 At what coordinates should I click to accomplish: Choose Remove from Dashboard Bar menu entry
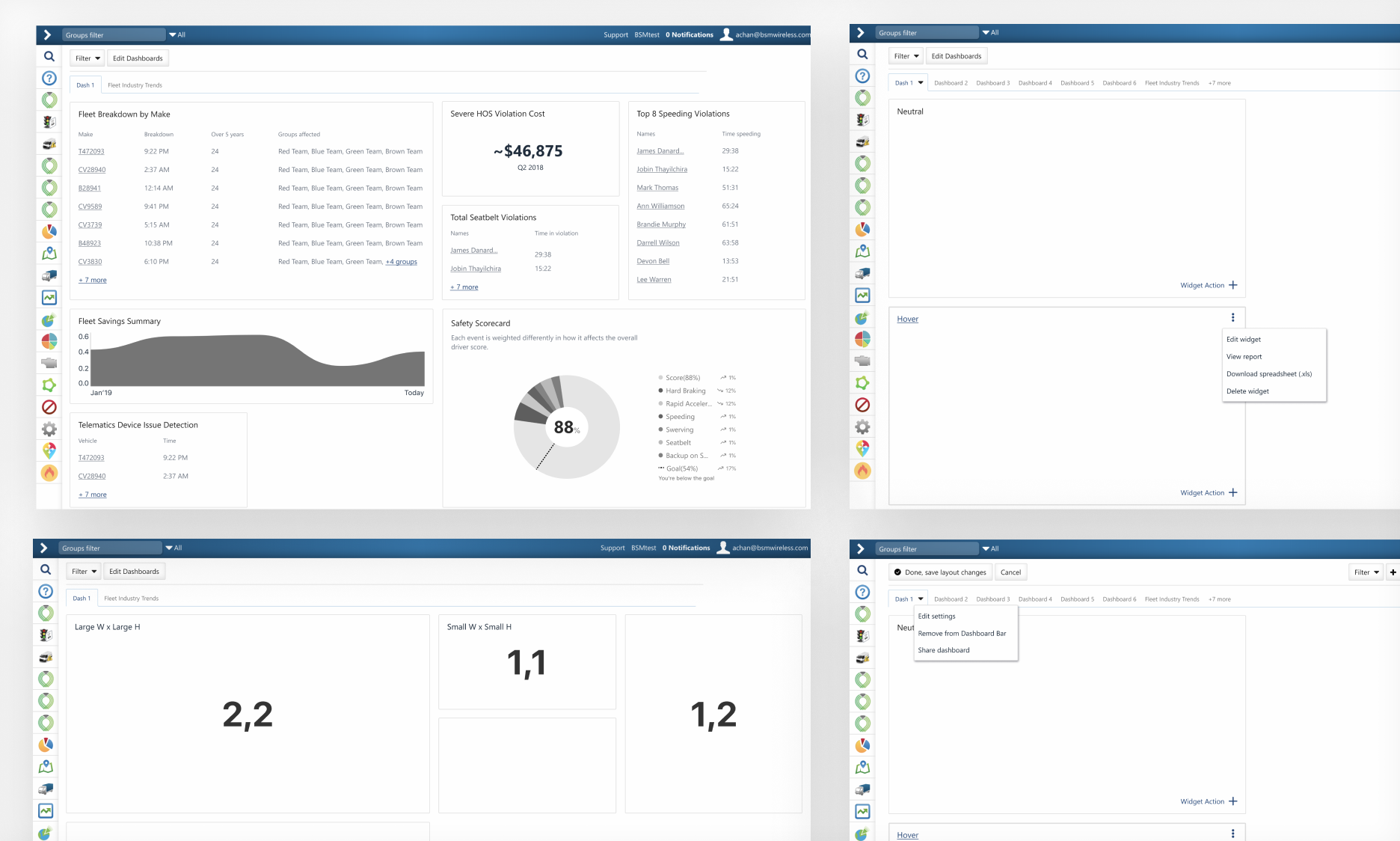coord(962,634)
